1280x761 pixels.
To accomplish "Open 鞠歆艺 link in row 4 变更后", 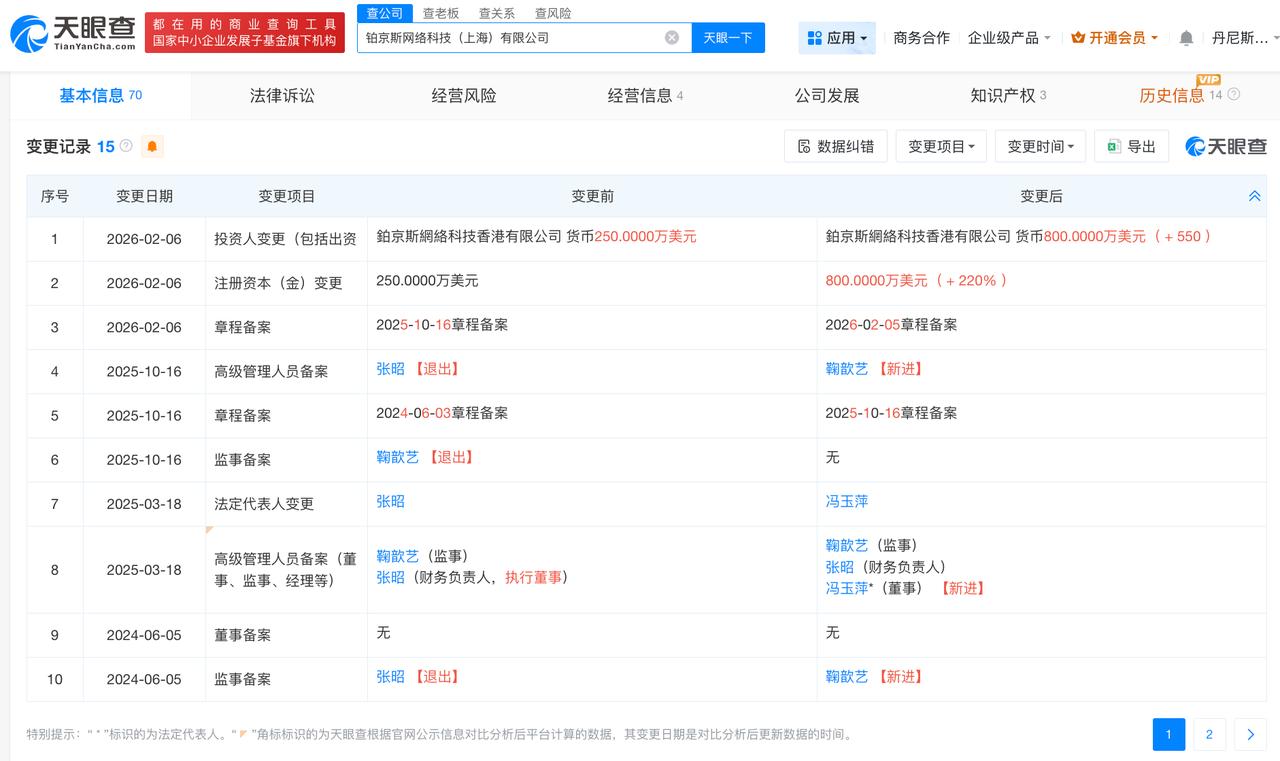I will click(847, 369).
